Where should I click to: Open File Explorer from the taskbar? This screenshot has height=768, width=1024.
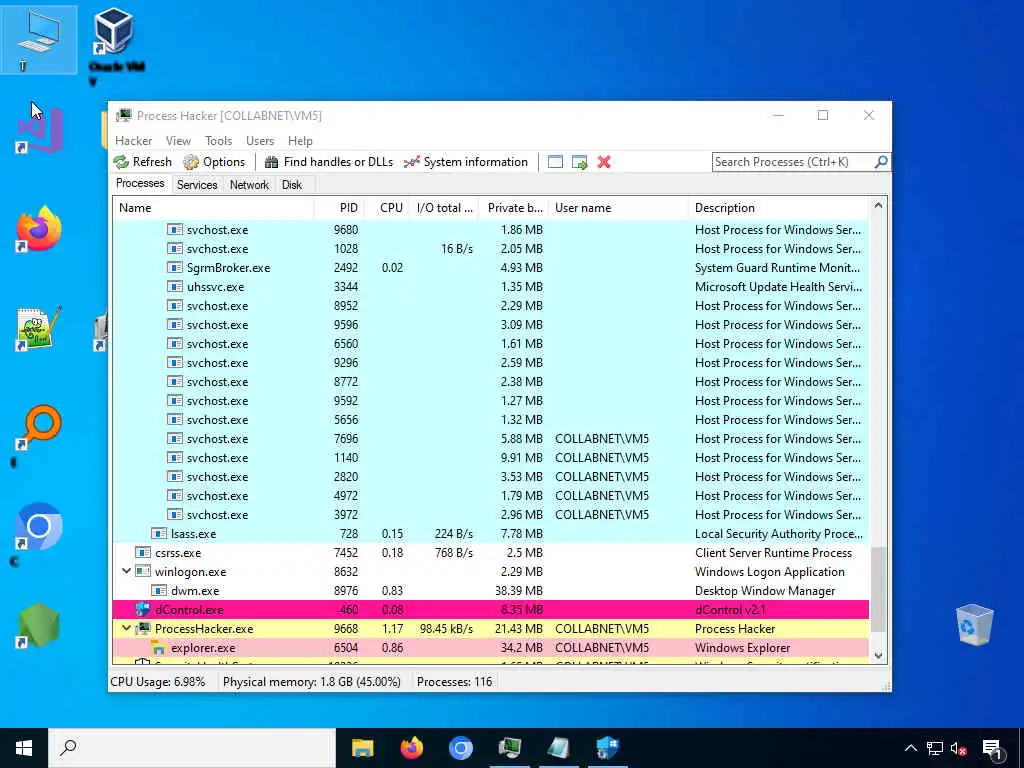pos(362,748)
